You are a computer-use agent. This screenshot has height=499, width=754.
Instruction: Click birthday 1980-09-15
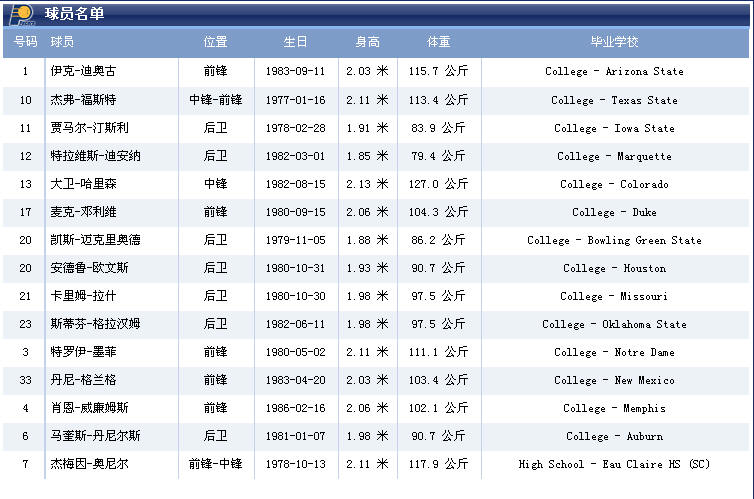(295, 212)
